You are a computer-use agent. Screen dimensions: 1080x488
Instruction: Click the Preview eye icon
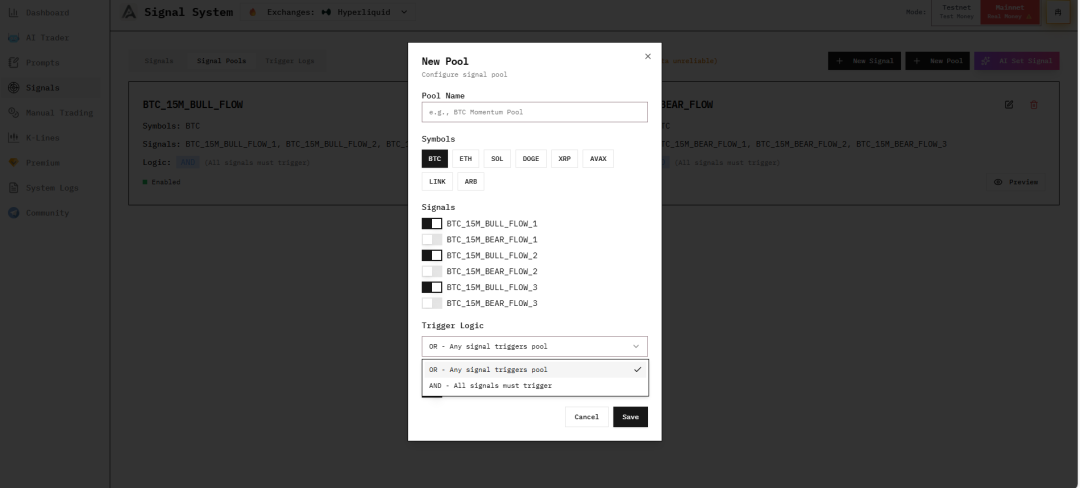[x=998, y=182]
